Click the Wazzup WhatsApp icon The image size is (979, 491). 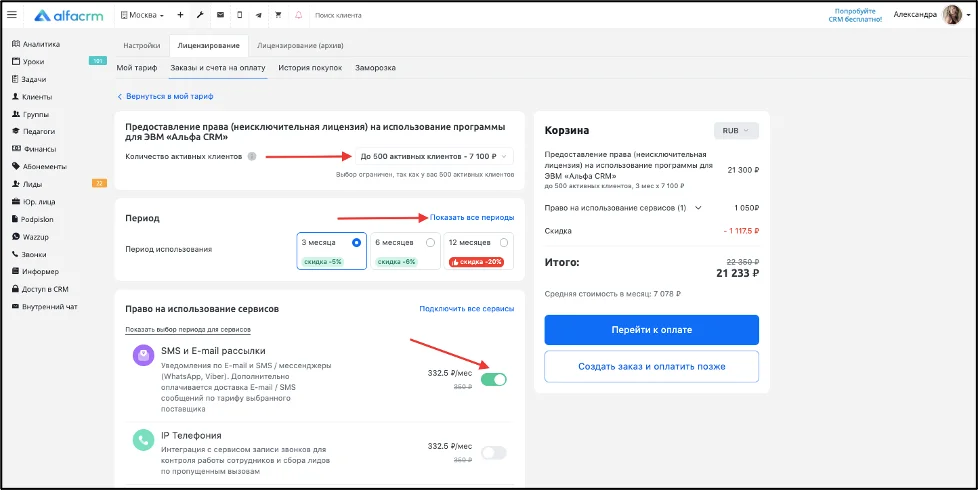pyautogui.click(x=16, y=237)
